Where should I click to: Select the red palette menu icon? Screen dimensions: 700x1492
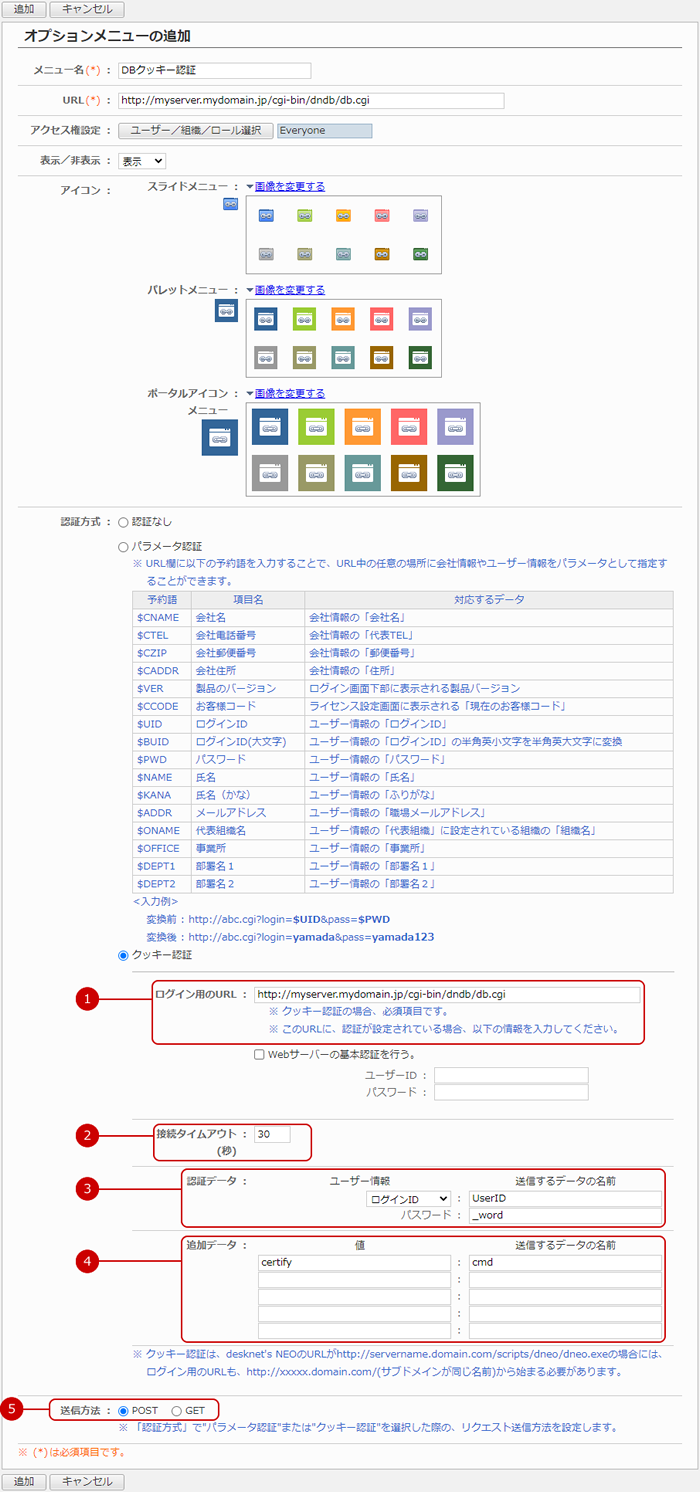(x=382, y=319)
